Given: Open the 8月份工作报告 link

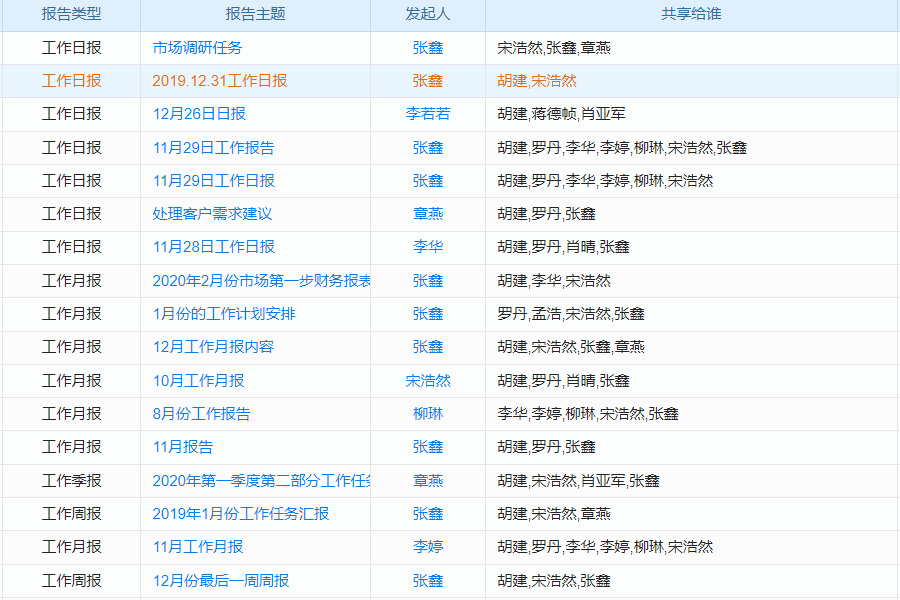Looking at the screenshot, I should click(201, 414).
